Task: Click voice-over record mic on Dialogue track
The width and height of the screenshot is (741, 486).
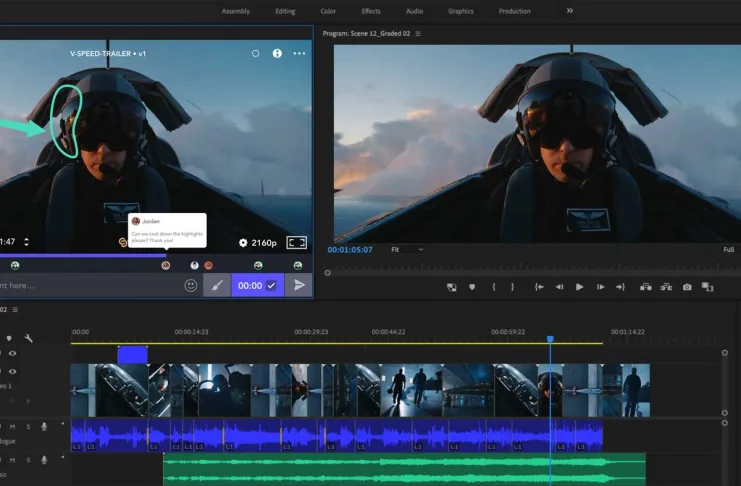Action: point(44,427)
